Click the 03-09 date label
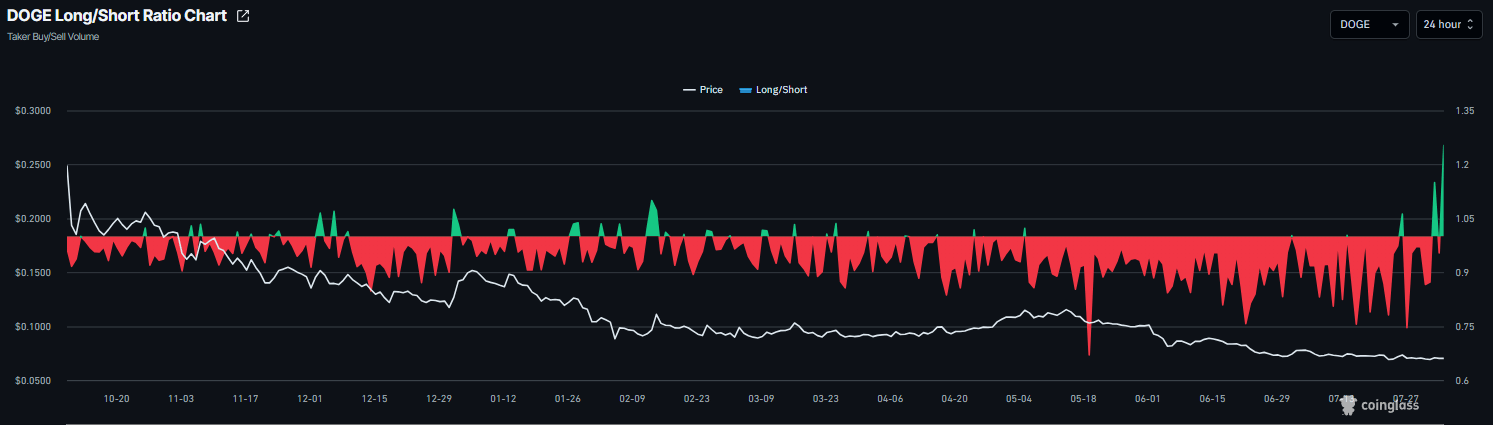Image resolution: width=1493 pixels, height=425 pixels. coord(761,398)
